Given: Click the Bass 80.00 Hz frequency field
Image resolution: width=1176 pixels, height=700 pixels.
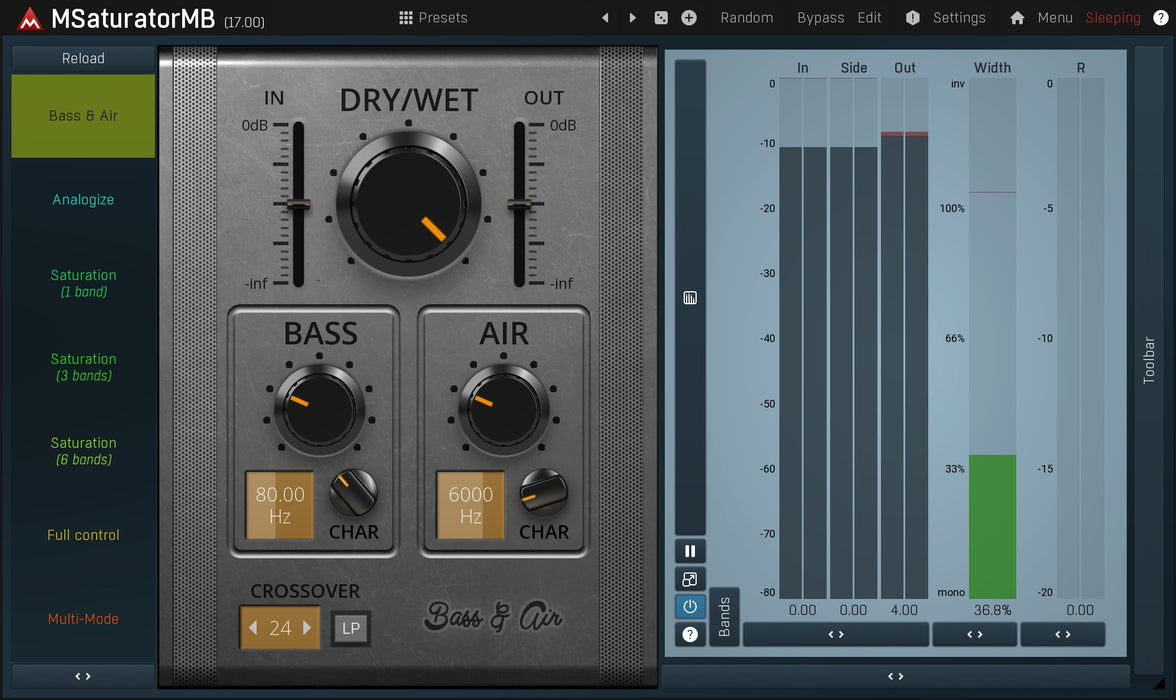Looking at the screenshot, I should click(280, 505).
